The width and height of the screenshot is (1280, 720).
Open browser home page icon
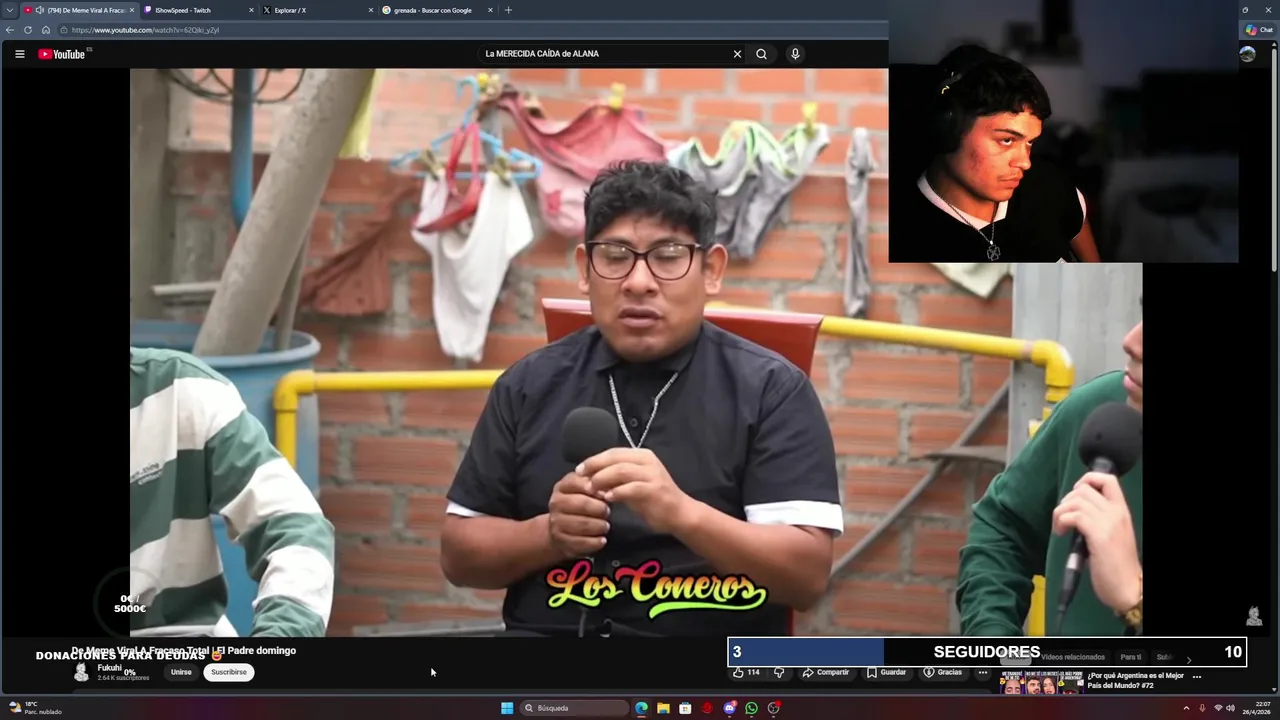coord(45,30)
